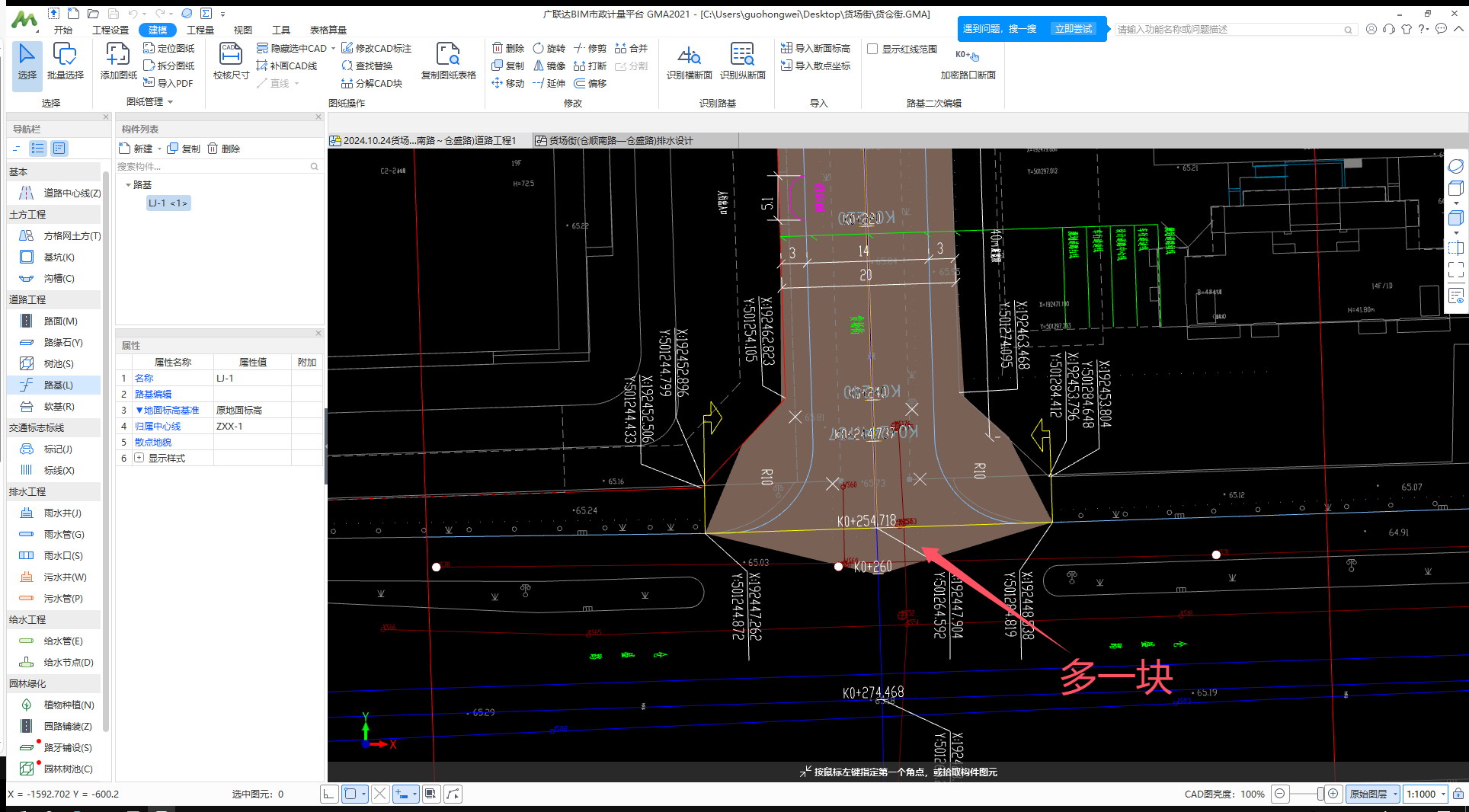Switch to the 视图 ribbon tab
The width and height of the screenshot is (1469, 812).
[243, 30]
